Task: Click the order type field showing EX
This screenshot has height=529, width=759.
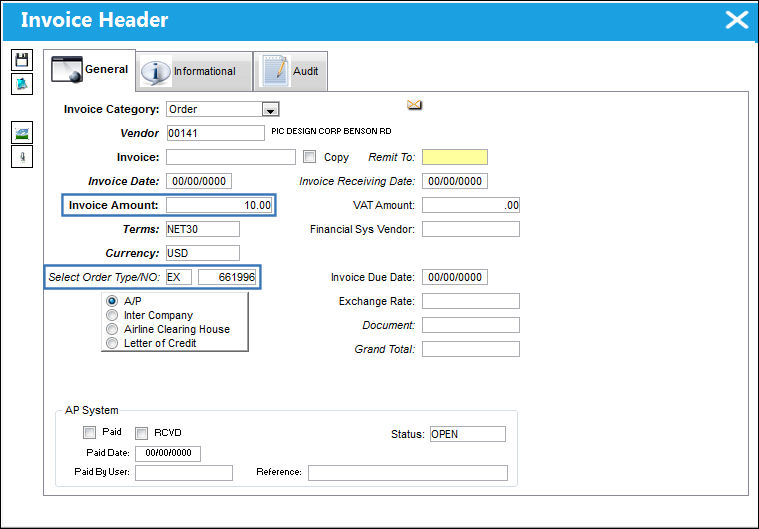Action: 179,277
